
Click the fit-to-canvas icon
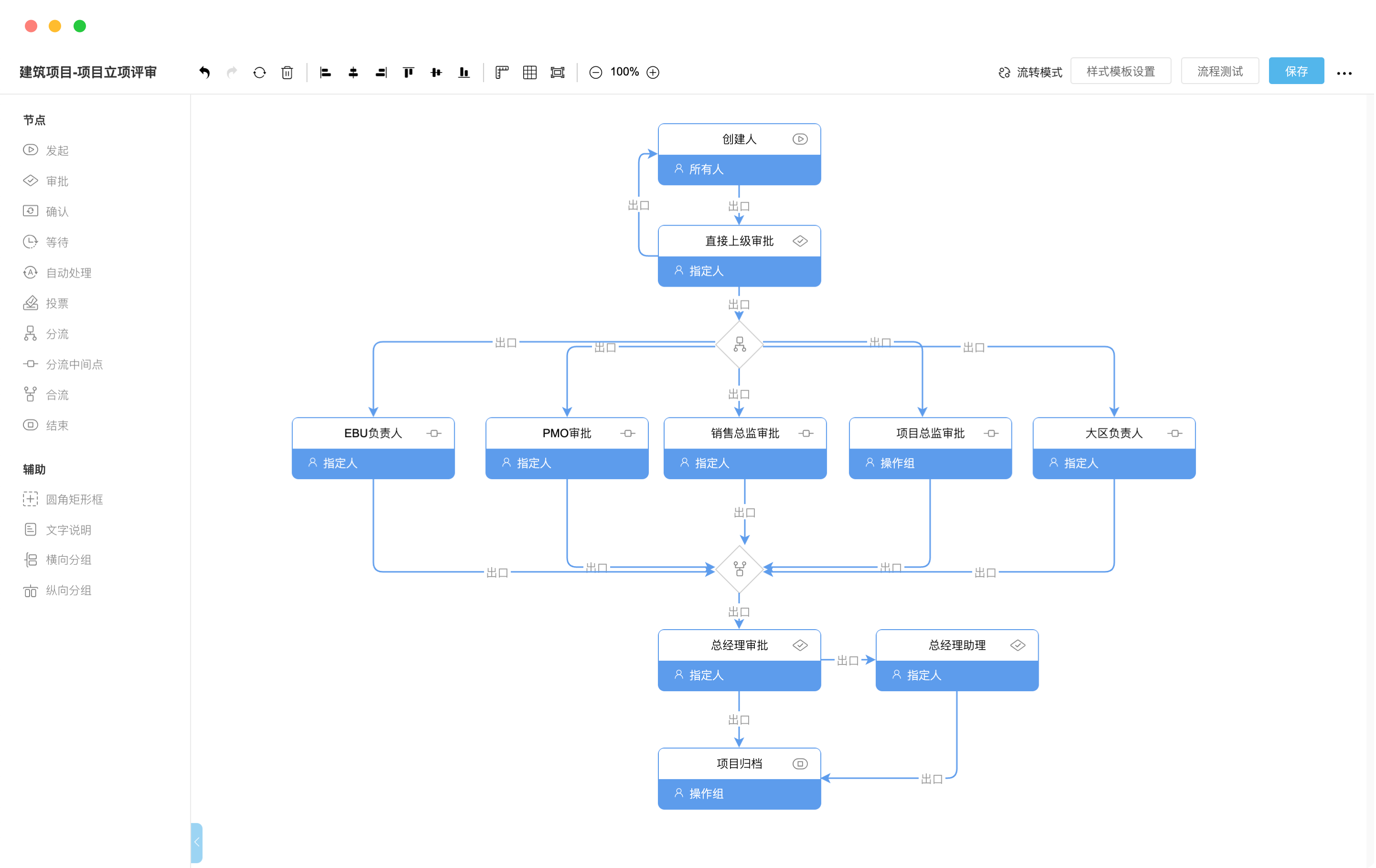tap(557, 73)
